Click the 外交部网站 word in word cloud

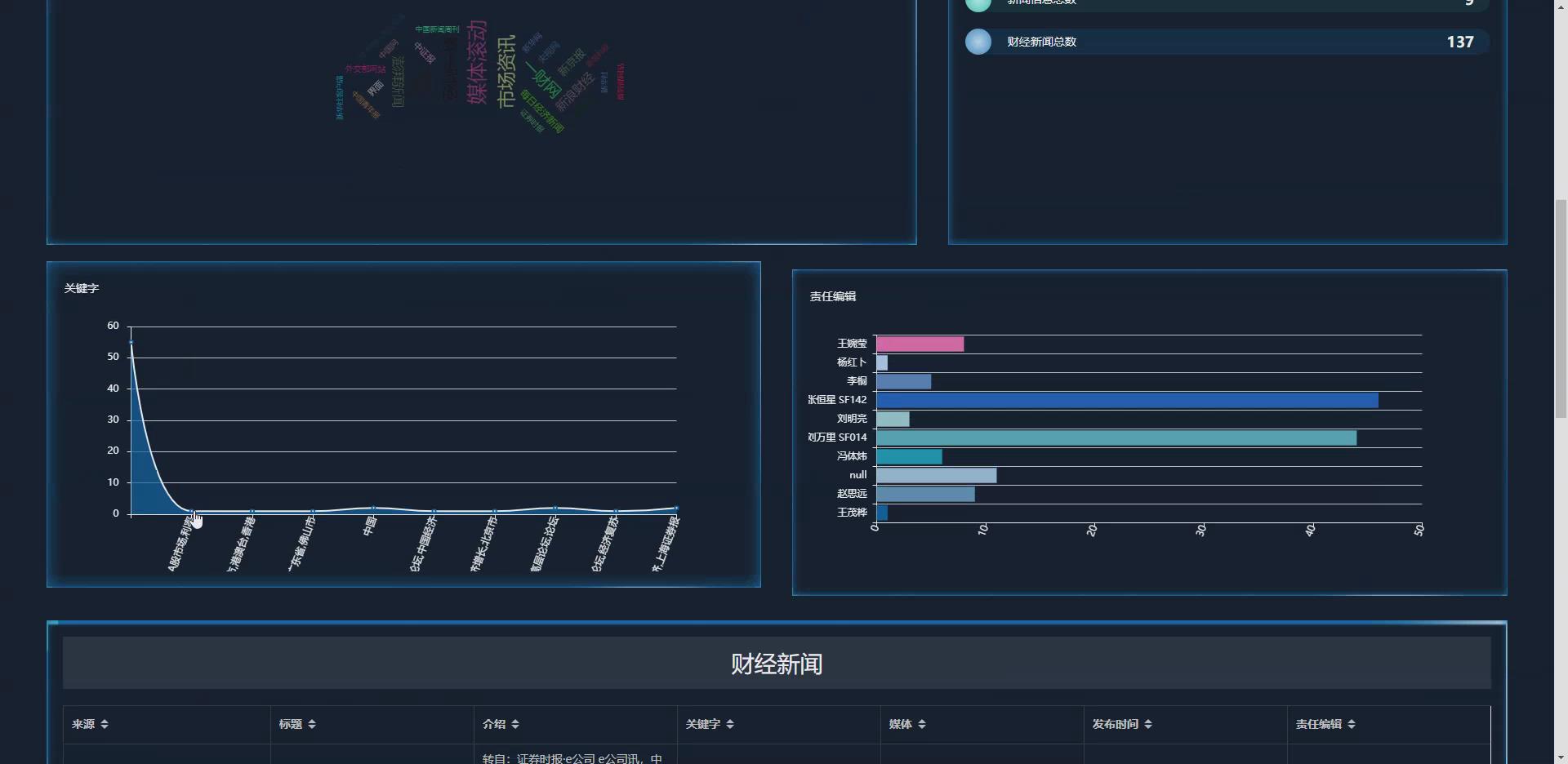coord(365,69)
